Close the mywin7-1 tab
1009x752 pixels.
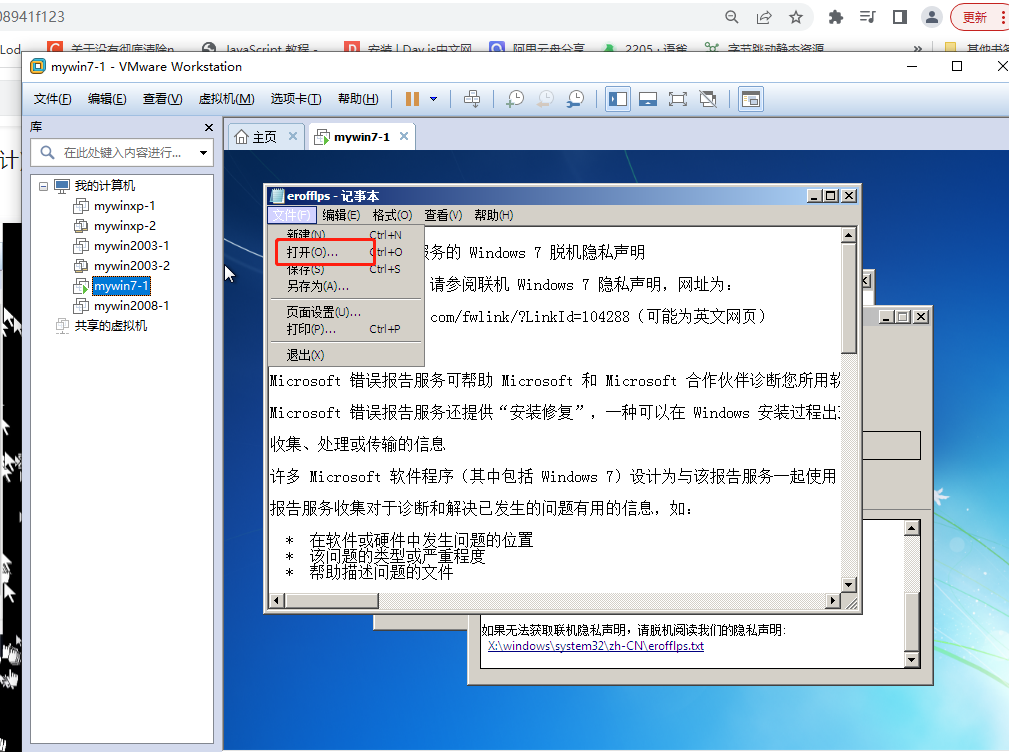click(x=404, y=136)
